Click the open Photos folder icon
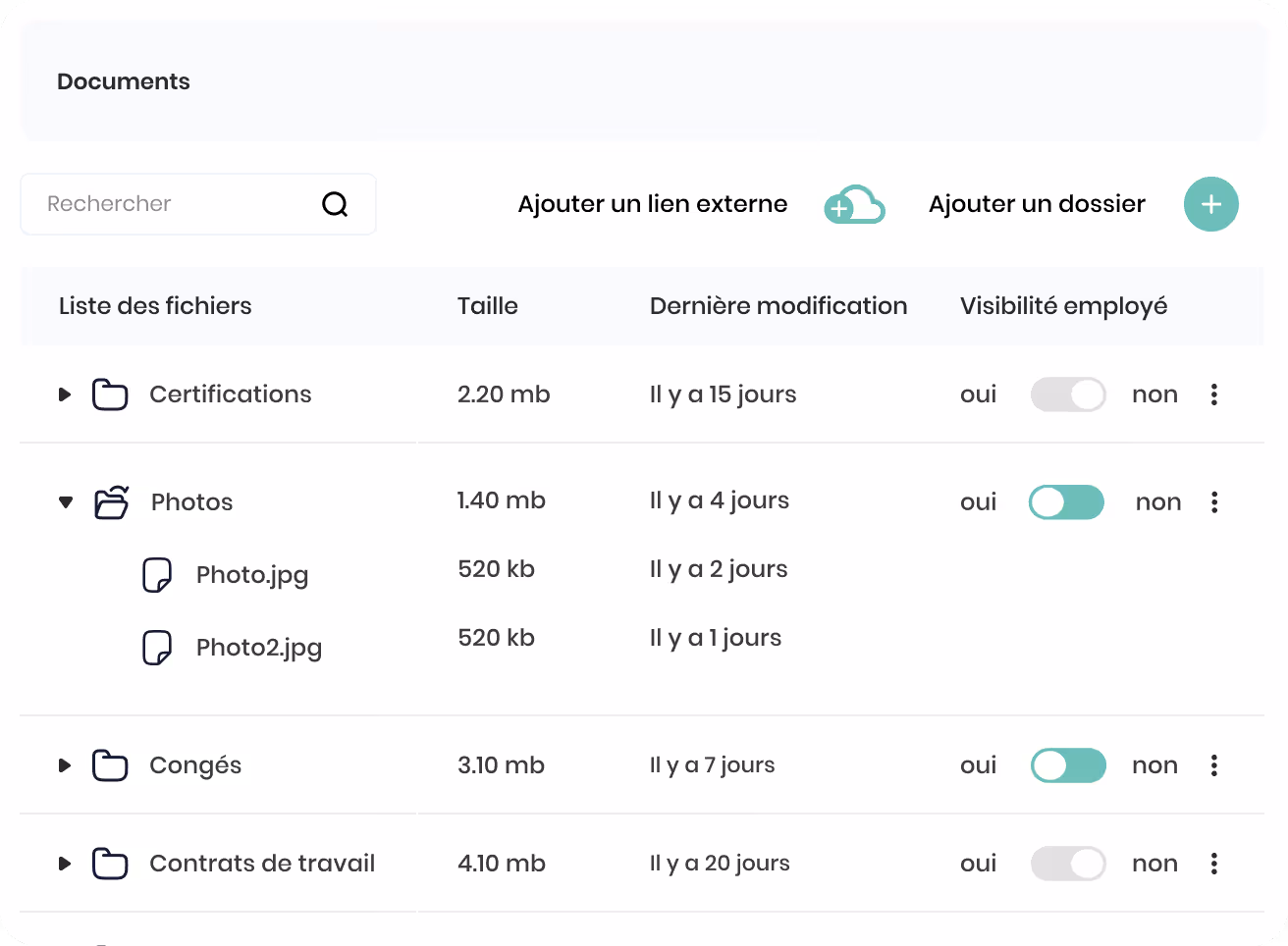 (112, 501)
